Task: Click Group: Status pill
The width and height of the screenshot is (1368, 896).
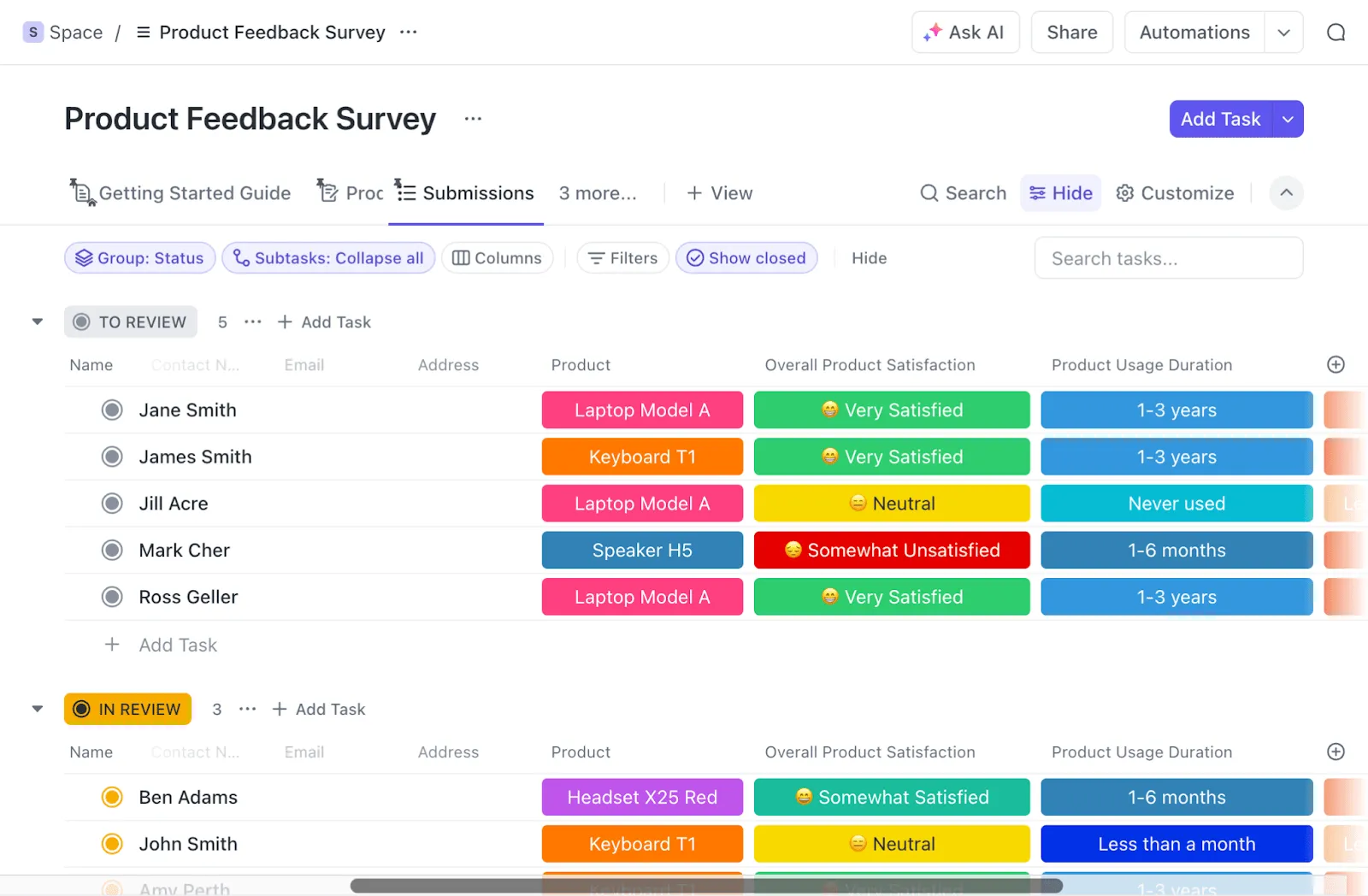Action: [x=140, y=258]
